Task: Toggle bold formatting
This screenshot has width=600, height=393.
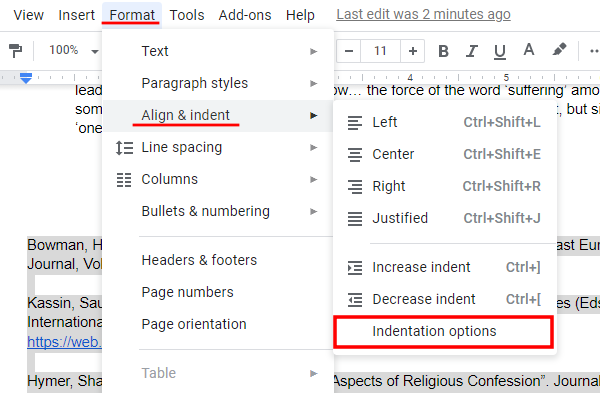Action: tap(443, 51)
